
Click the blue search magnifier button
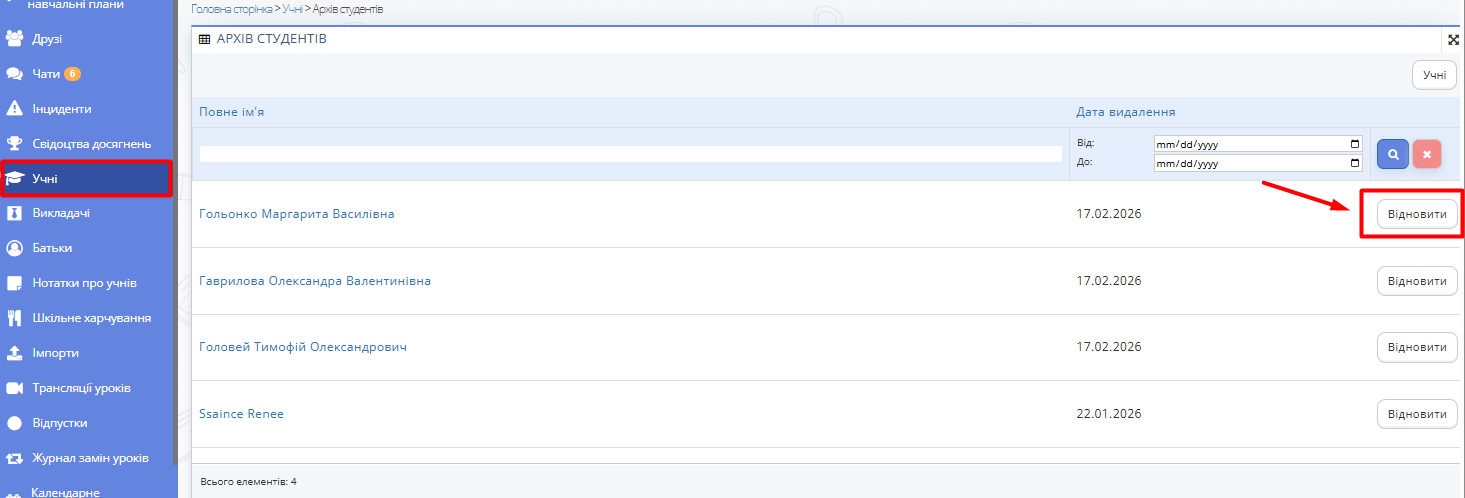[1392, 154]
